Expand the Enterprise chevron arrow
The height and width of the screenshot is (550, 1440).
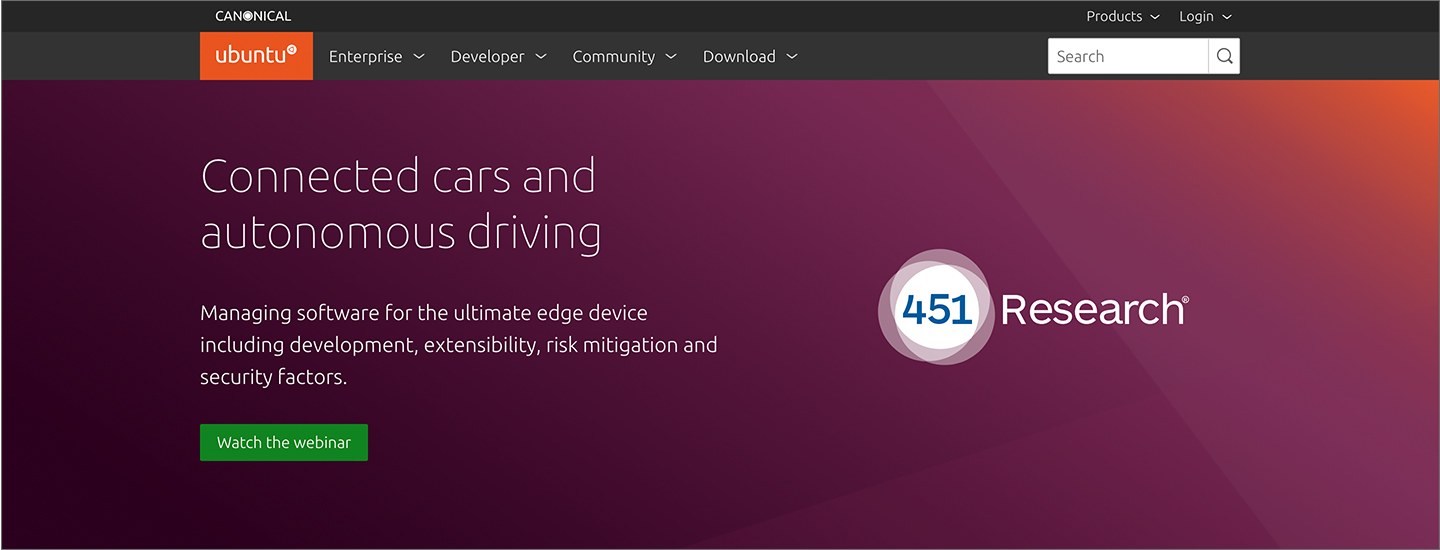click(419, 57)
